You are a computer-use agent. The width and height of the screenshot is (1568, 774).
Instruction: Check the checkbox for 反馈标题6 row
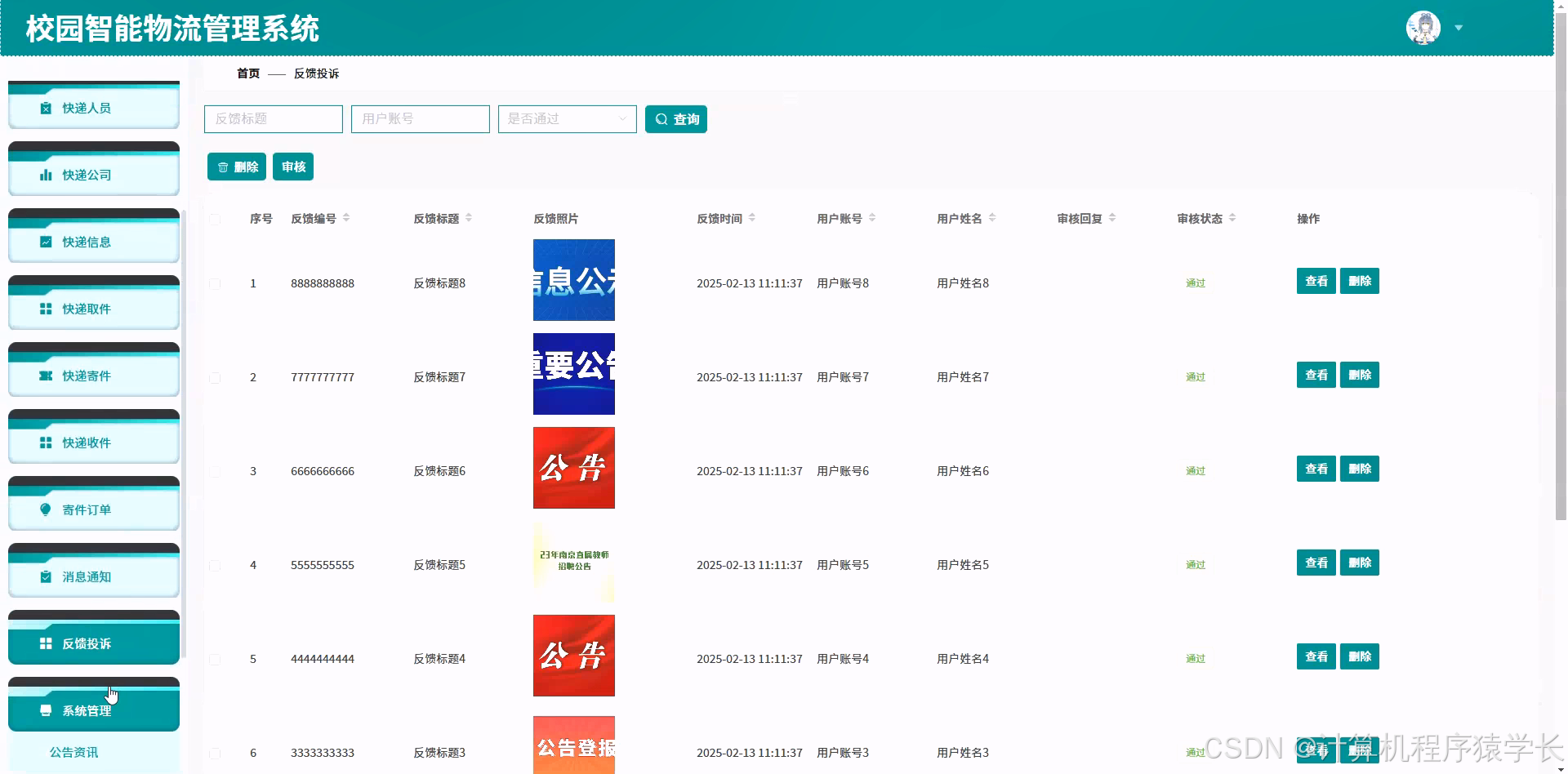215,471
